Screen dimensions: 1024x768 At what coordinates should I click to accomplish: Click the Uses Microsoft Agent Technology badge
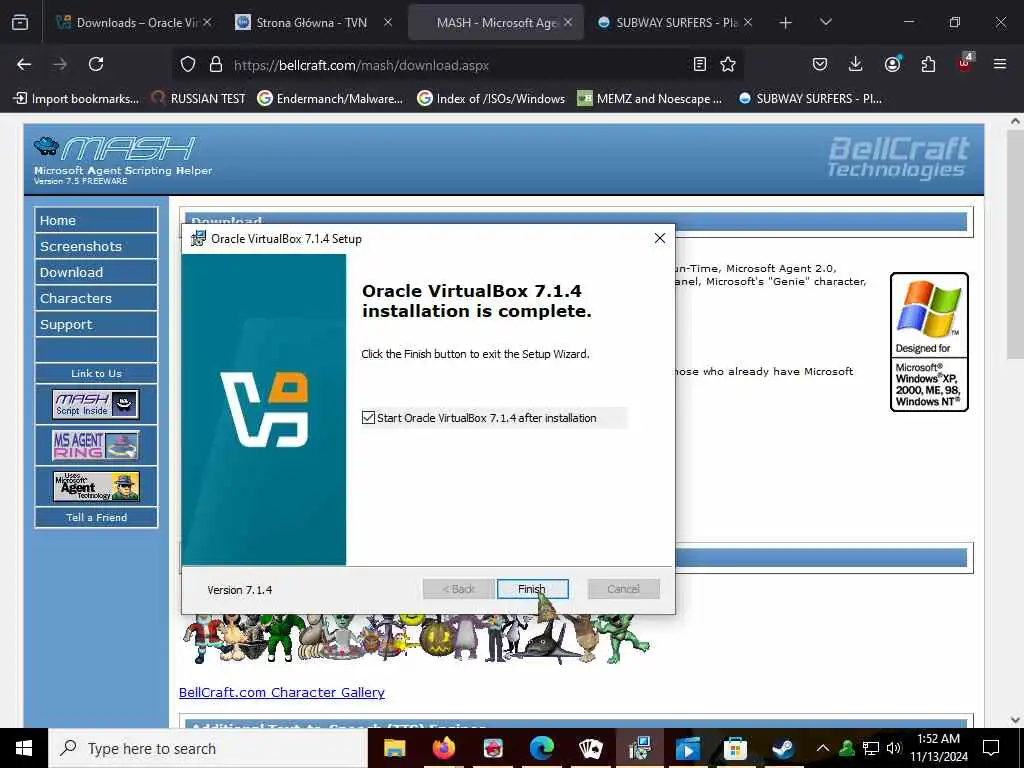pos(96,487)
